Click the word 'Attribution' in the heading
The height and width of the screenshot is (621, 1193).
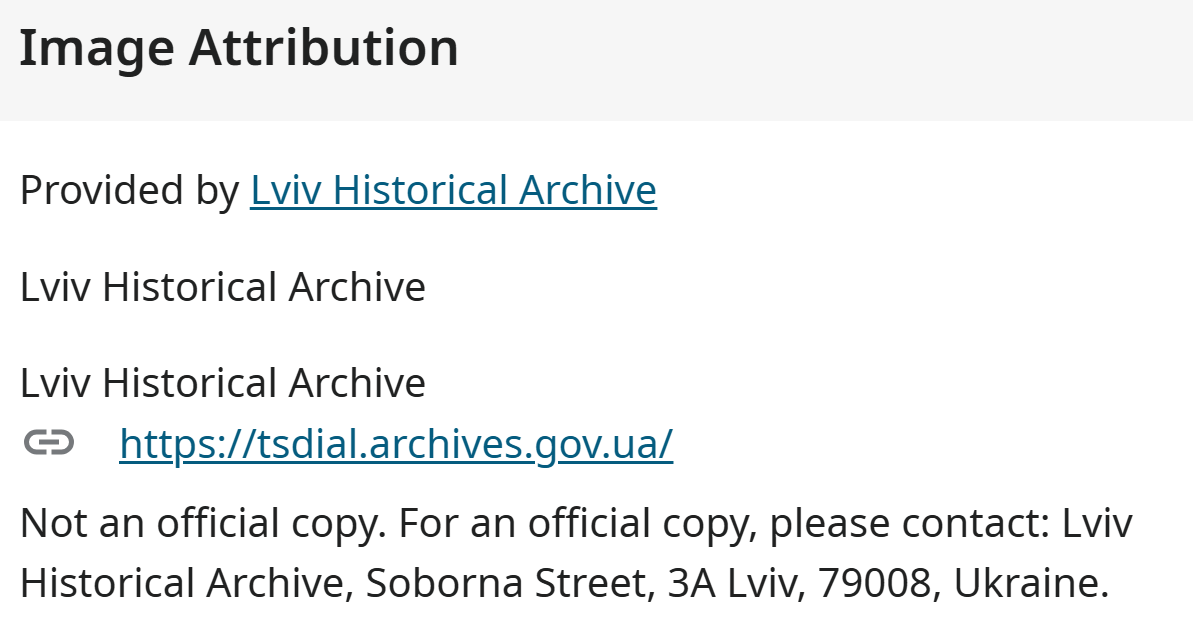point(324,47)
